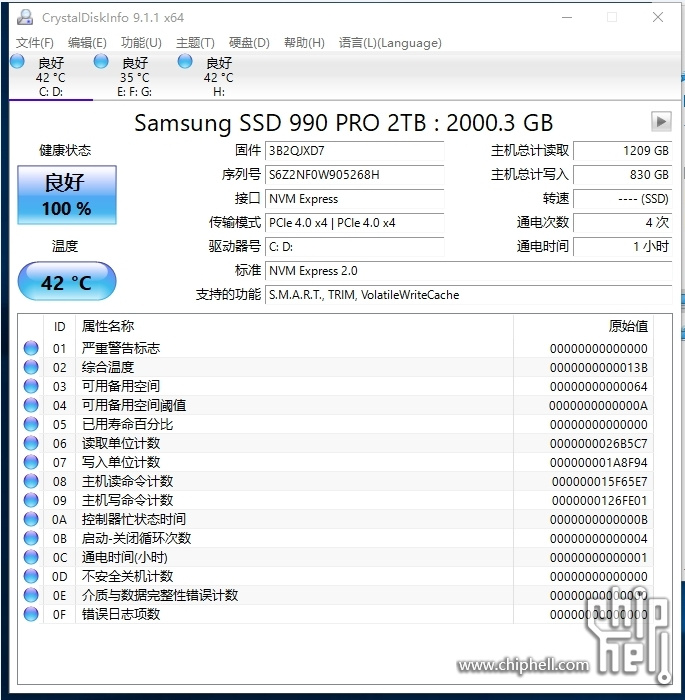This screenshot has width=685, height=700.
Task: Select the E: F: G: disk tab
Action: pos(134,76)
